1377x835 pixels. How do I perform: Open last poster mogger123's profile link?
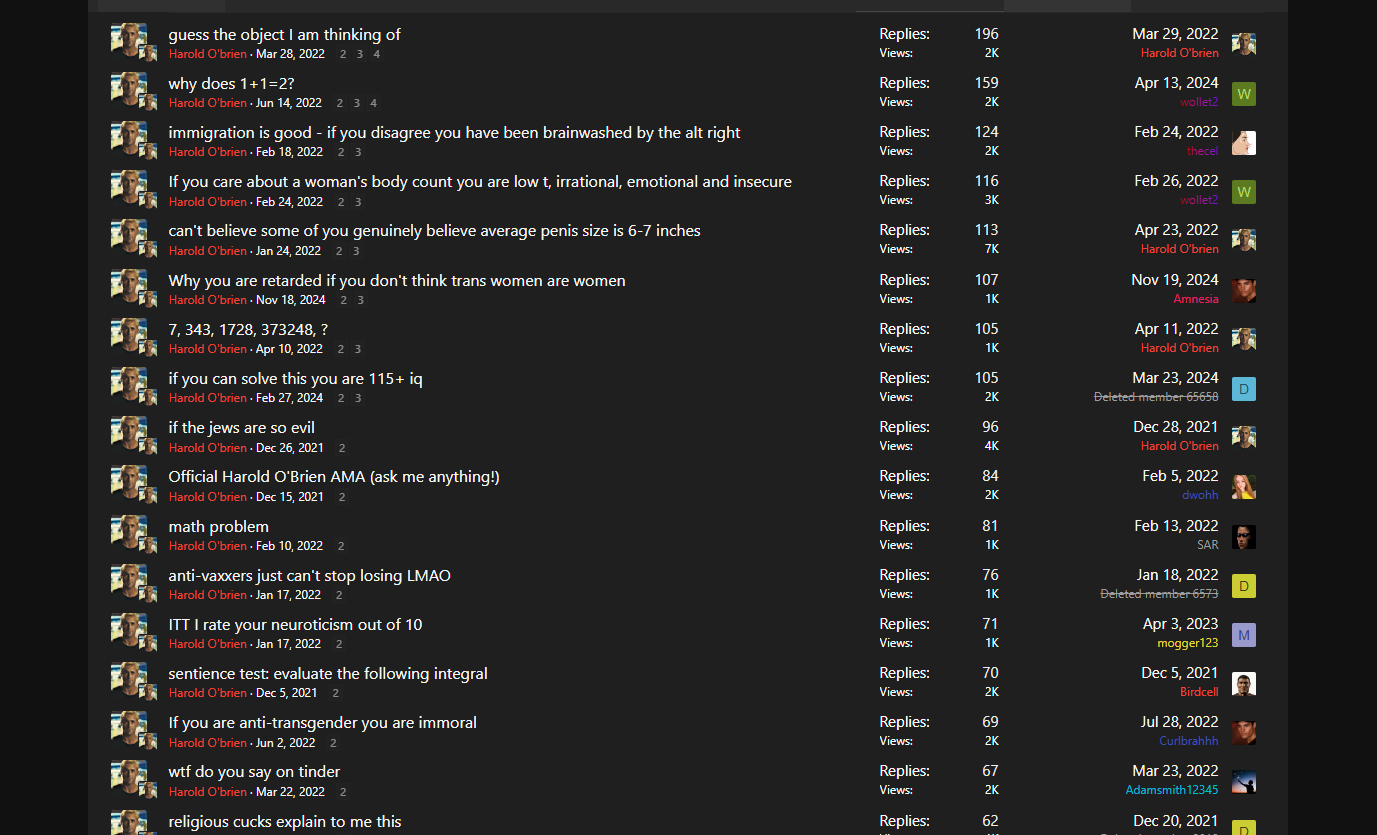[1187, 643]
